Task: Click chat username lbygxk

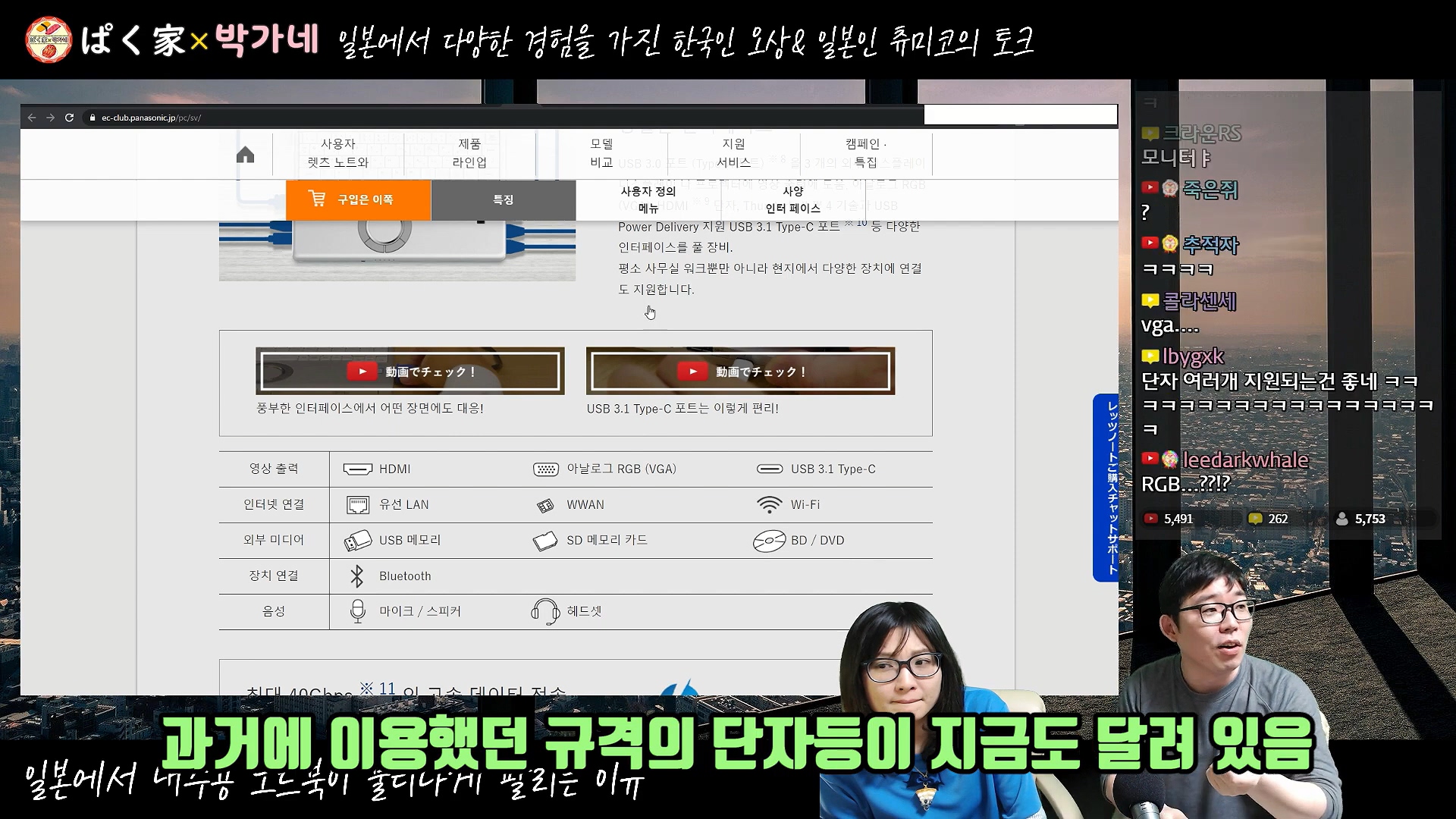Action: 1193,356
